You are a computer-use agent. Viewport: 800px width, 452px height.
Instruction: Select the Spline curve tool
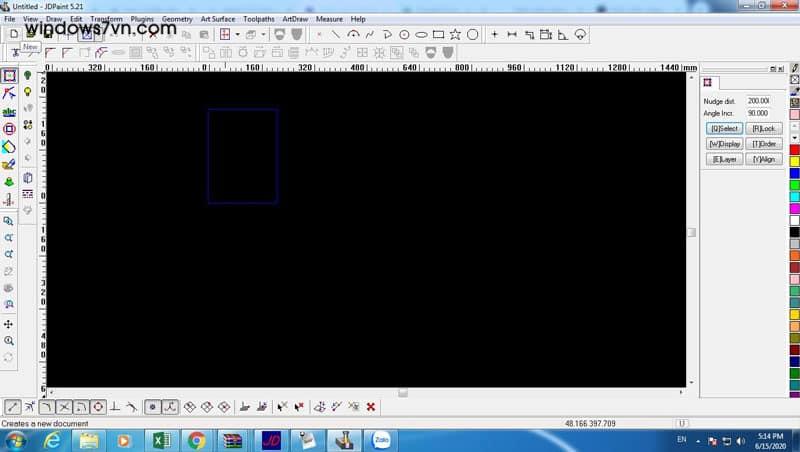(370, 35)
